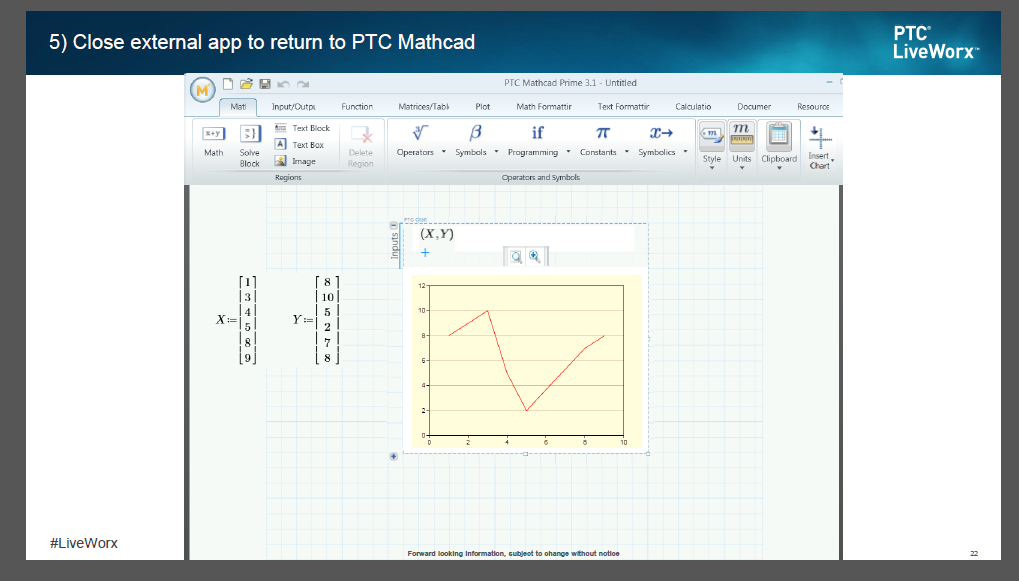Expand the Style dropdown arrow
This screenshot has width=1019, height=581.
click(712, 168)
